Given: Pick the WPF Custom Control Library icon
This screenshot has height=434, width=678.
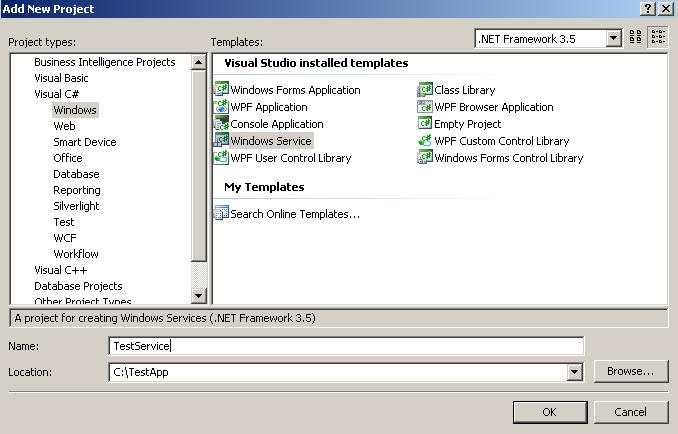Looking at the screenshot, I should [425, 140].
